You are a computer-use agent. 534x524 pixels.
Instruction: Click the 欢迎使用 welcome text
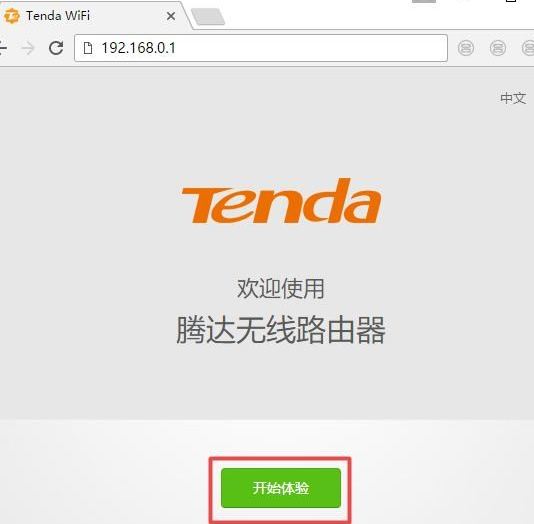(x=281, y=289)
